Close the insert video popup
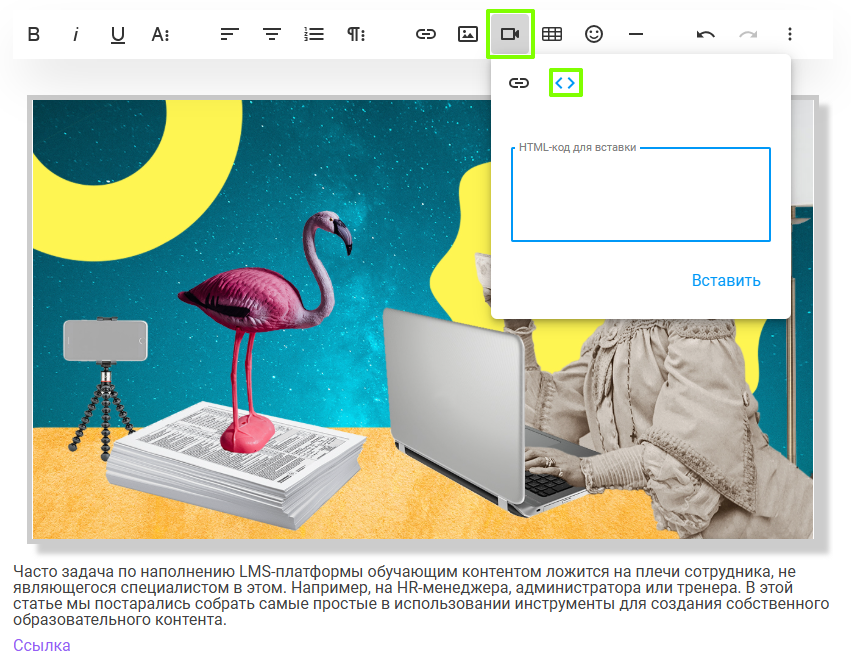Viewport: 851px width, 663px height. point(510,34)
